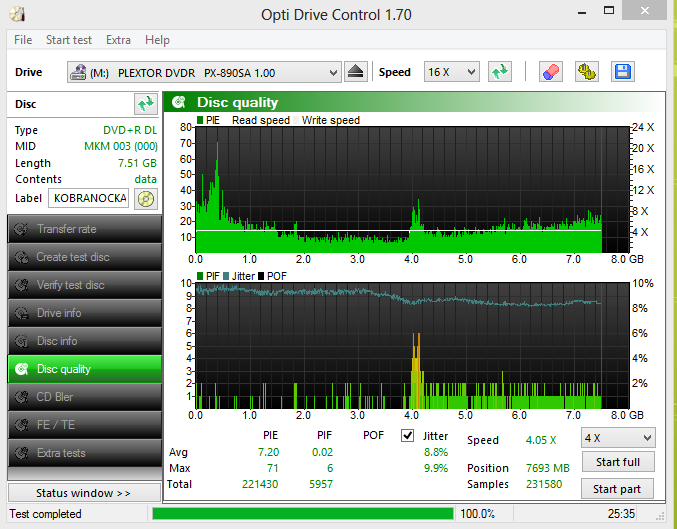Toggle the Jitter checkbox
This screenshot has width=677, height=529.
point(407,435)
